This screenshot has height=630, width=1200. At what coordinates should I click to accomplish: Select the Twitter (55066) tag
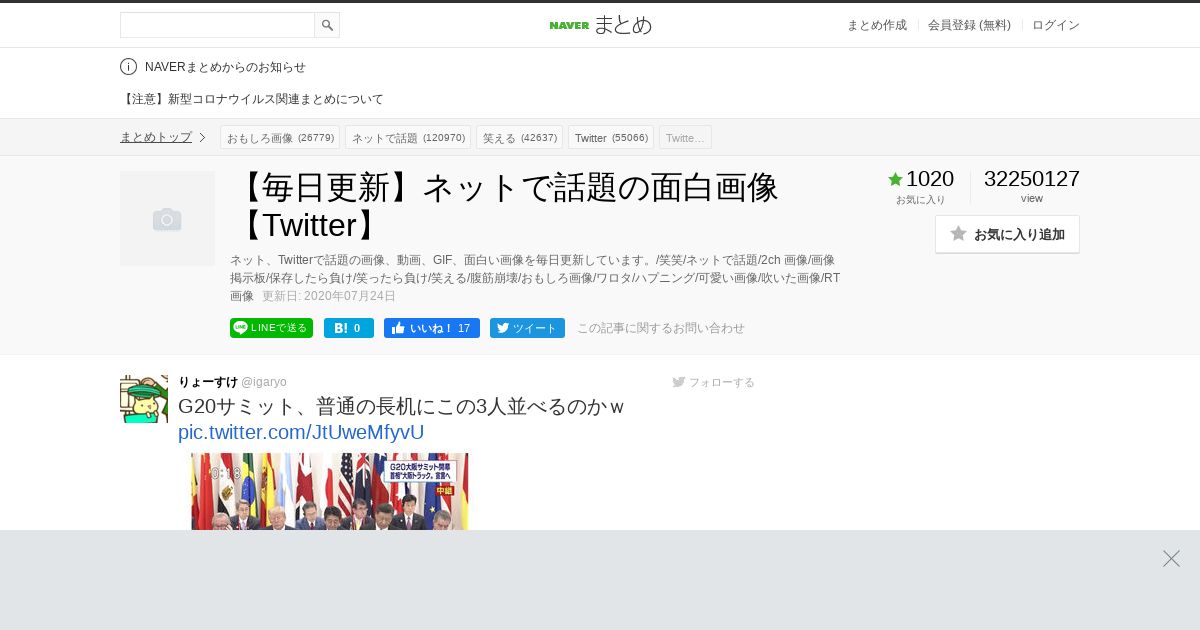click(611, 137)
